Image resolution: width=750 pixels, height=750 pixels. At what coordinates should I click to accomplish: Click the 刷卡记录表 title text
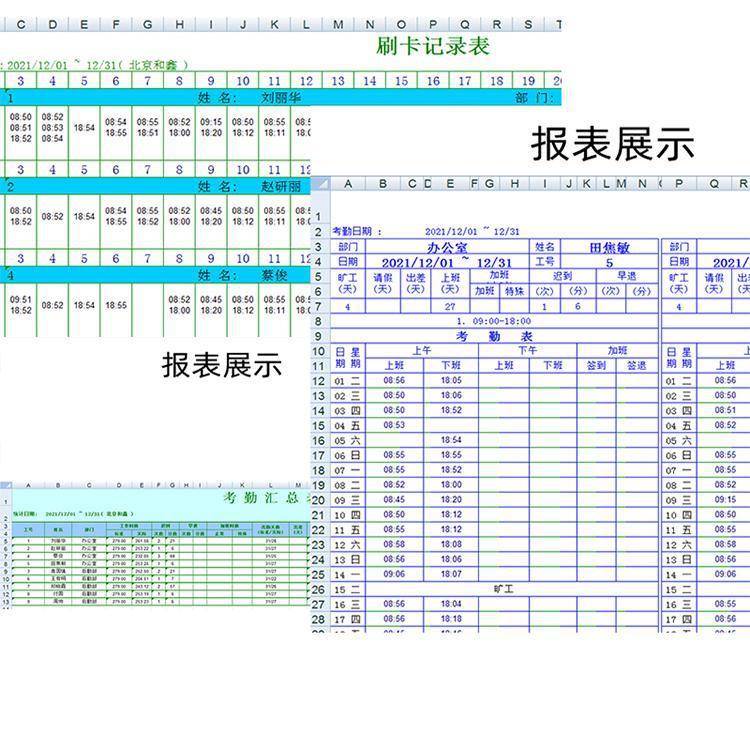(433, 46)
